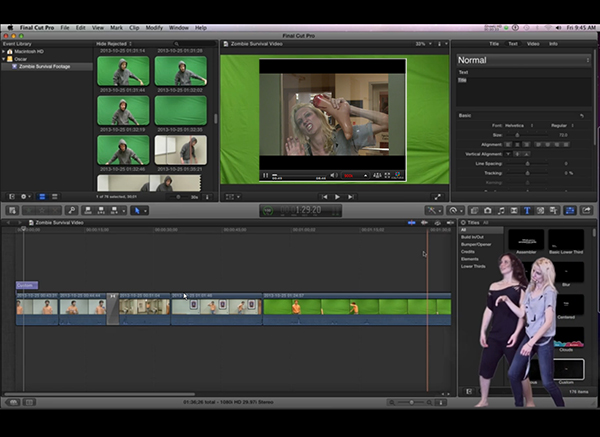This screenshot has width=600, height=437.
Task: Select the Custom title clip in timeline
Action: click(x=27, y=285)
